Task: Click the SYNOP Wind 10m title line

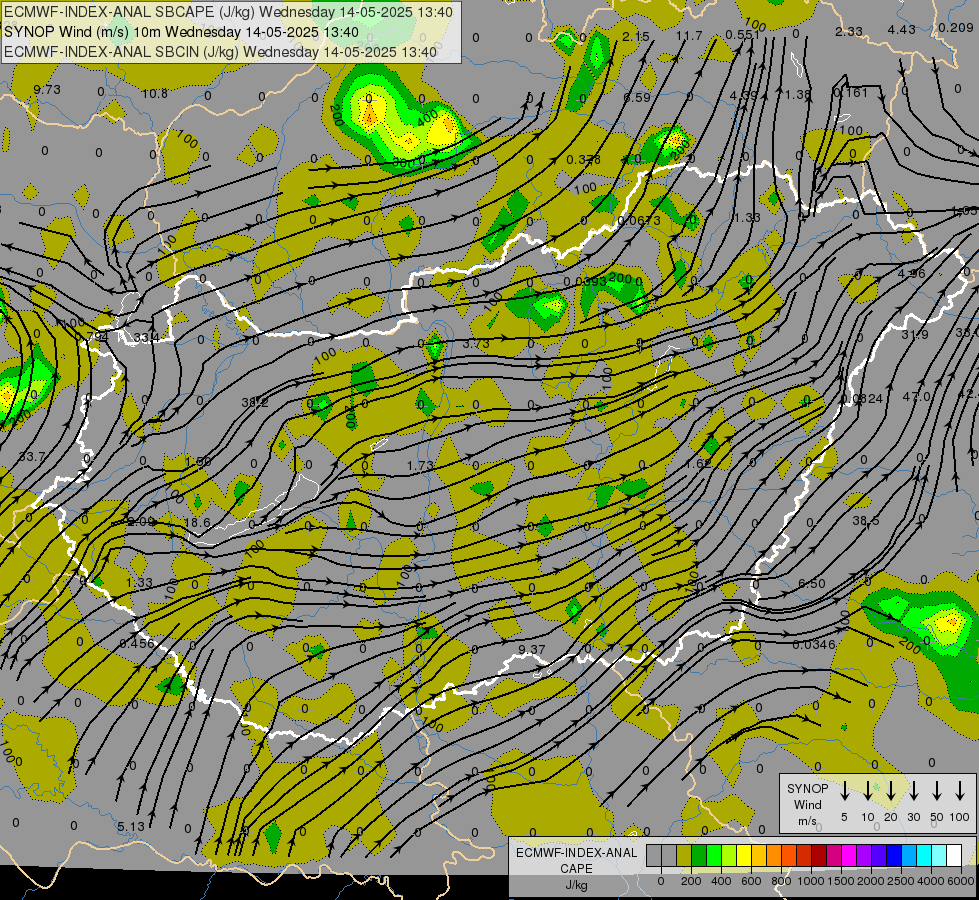Action: coord(181,32)
